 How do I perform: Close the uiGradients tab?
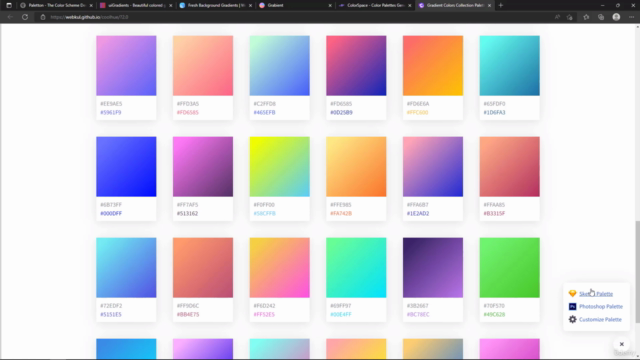click(171, 5)
